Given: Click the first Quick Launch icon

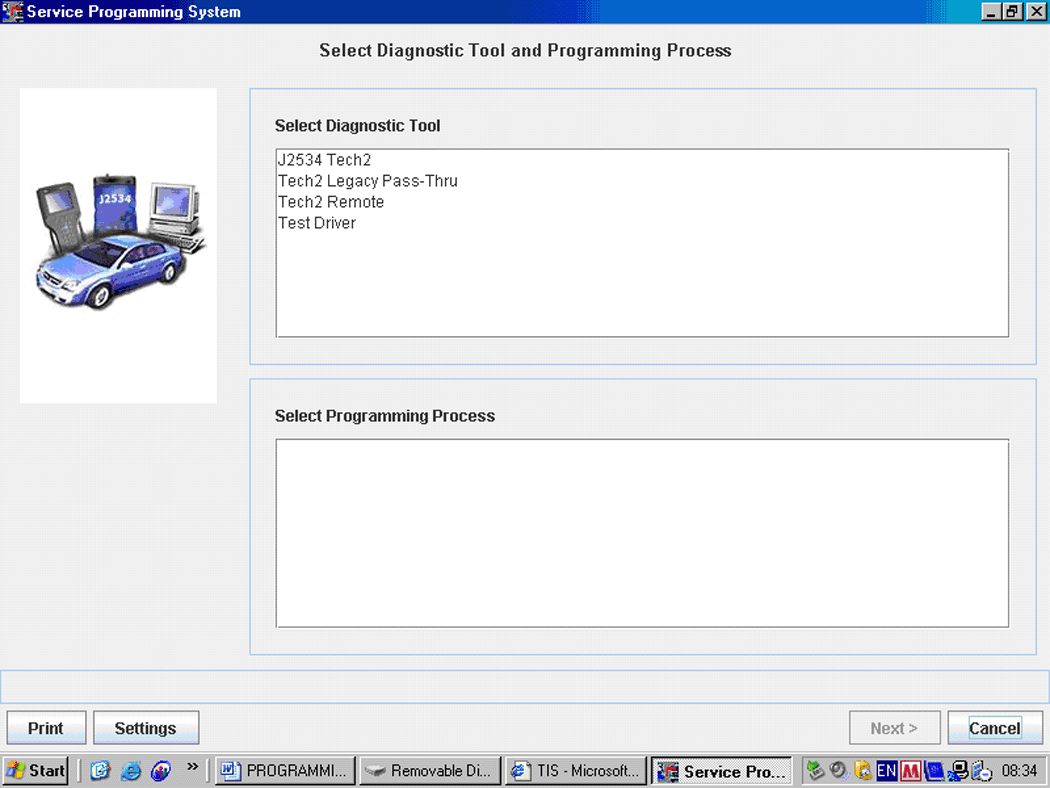Looking at the screenshot, I should tap(100, 771).
